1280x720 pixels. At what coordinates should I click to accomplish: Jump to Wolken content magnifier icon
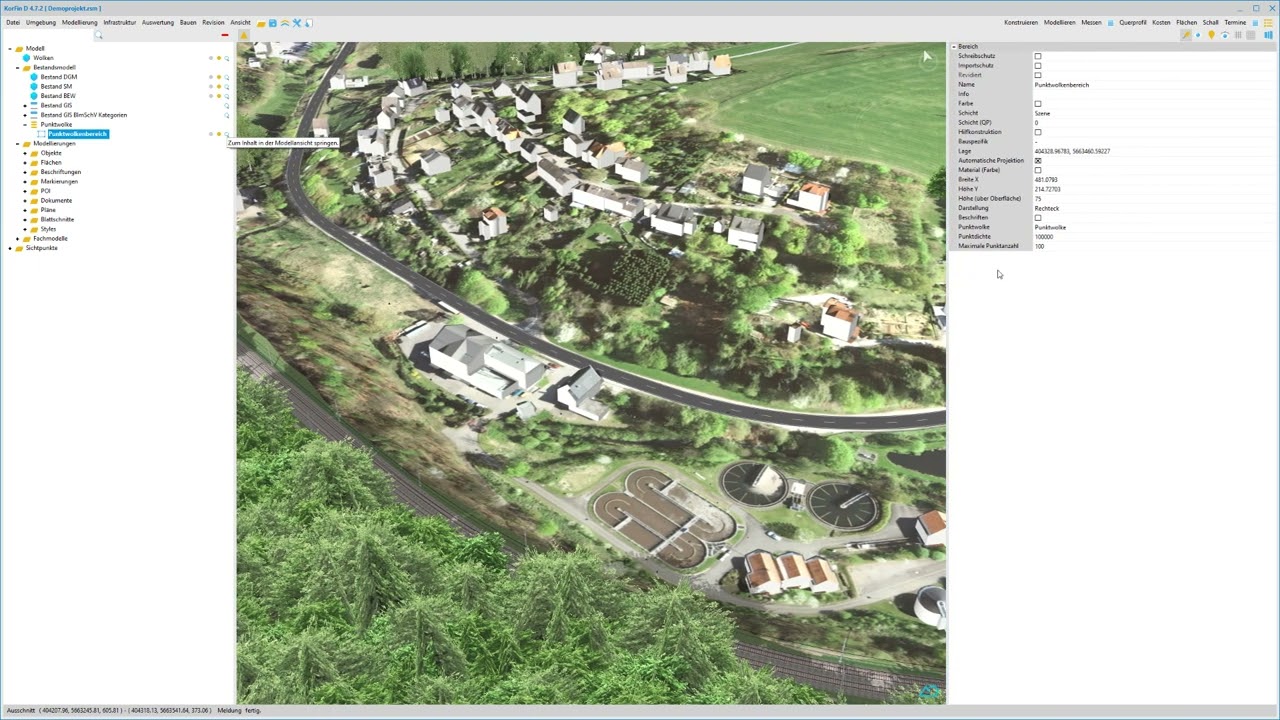click(227, 58)
